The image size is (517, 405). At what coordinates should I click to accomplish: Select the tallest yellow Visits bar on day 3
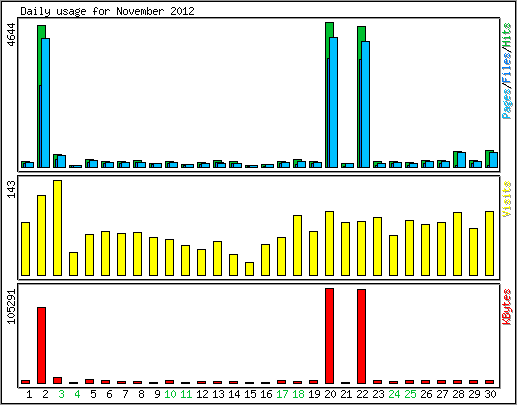point(57,228)
